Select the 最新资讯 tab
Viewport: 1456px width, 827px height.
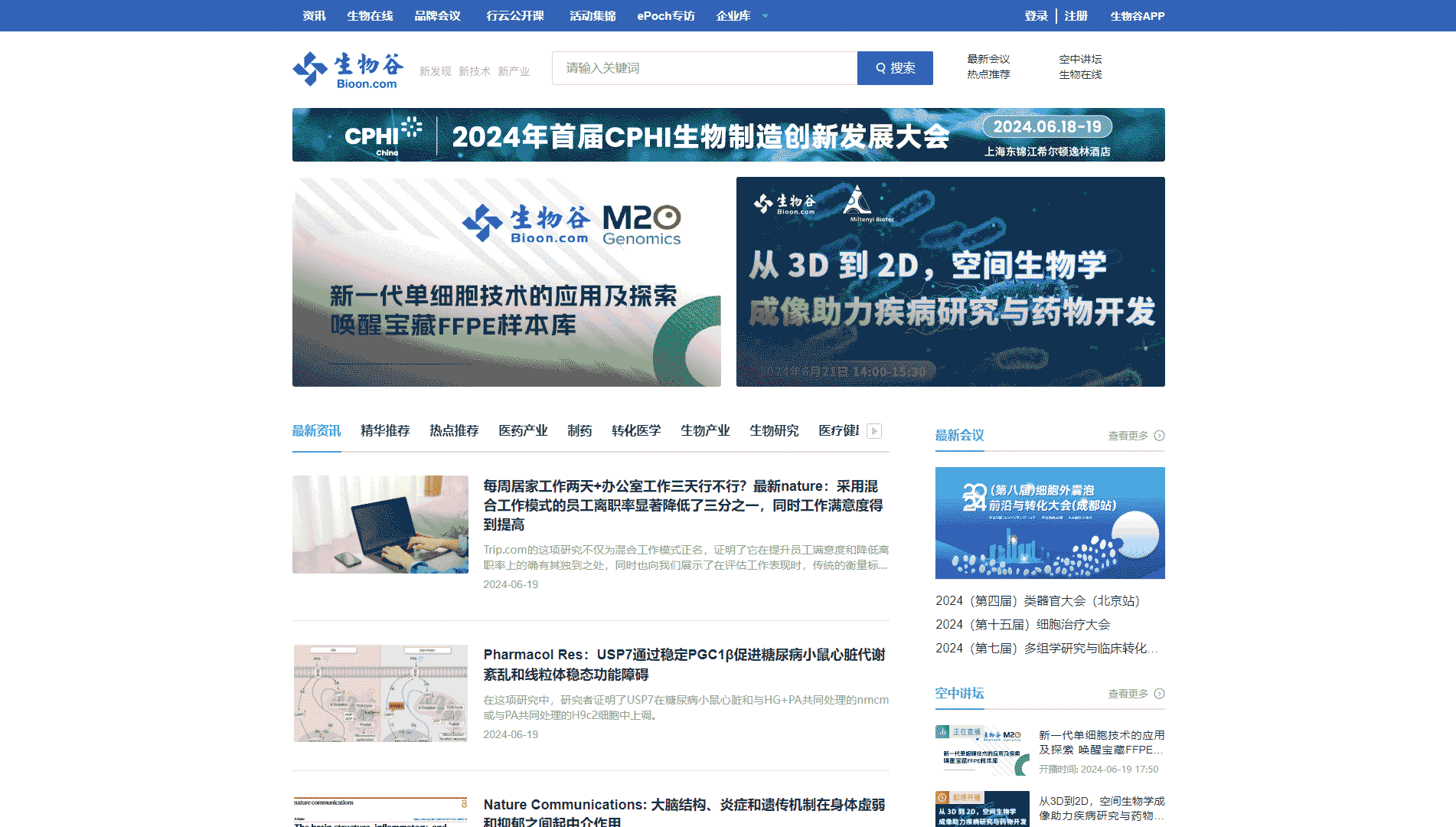pyautogui.click(x=316, y=430)
